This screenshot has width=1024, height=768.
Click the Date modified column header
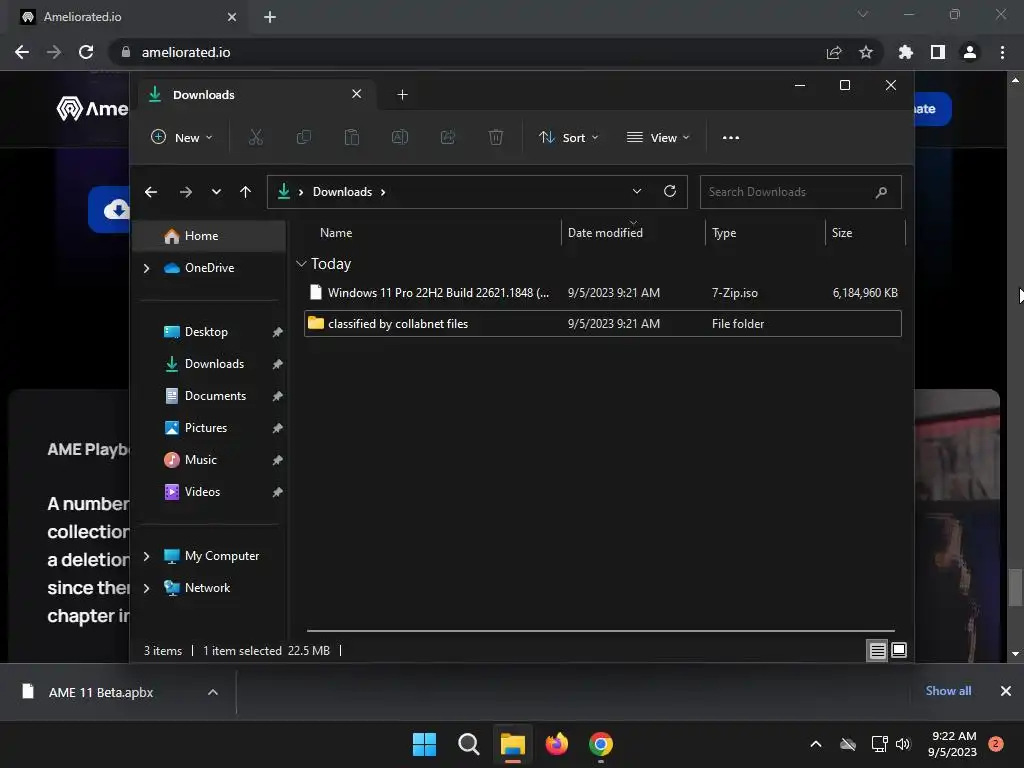click(633, 233)
